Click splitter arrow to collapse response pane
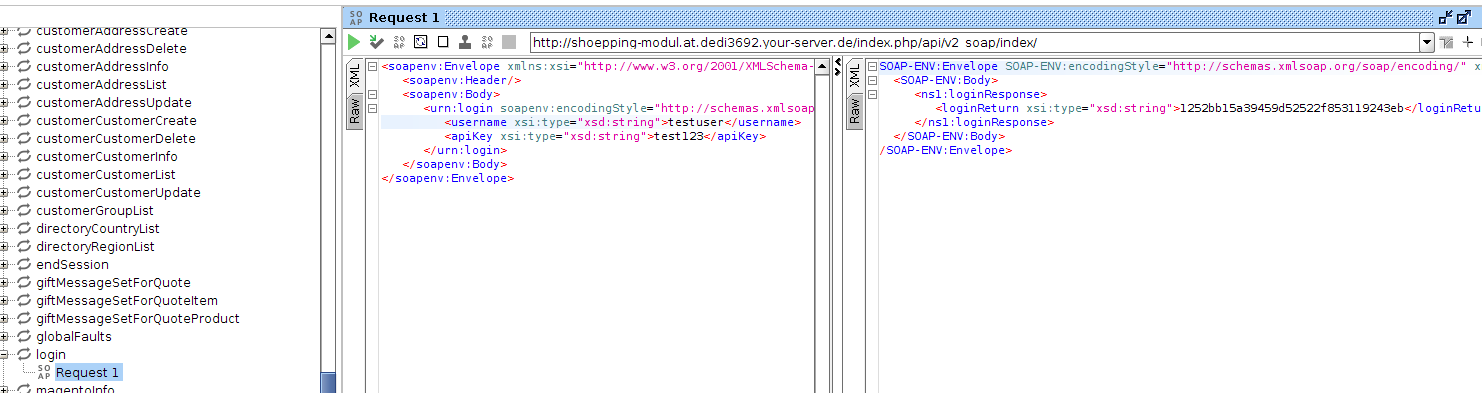The height and width of the screenshot is (393, 1482). 838,71
